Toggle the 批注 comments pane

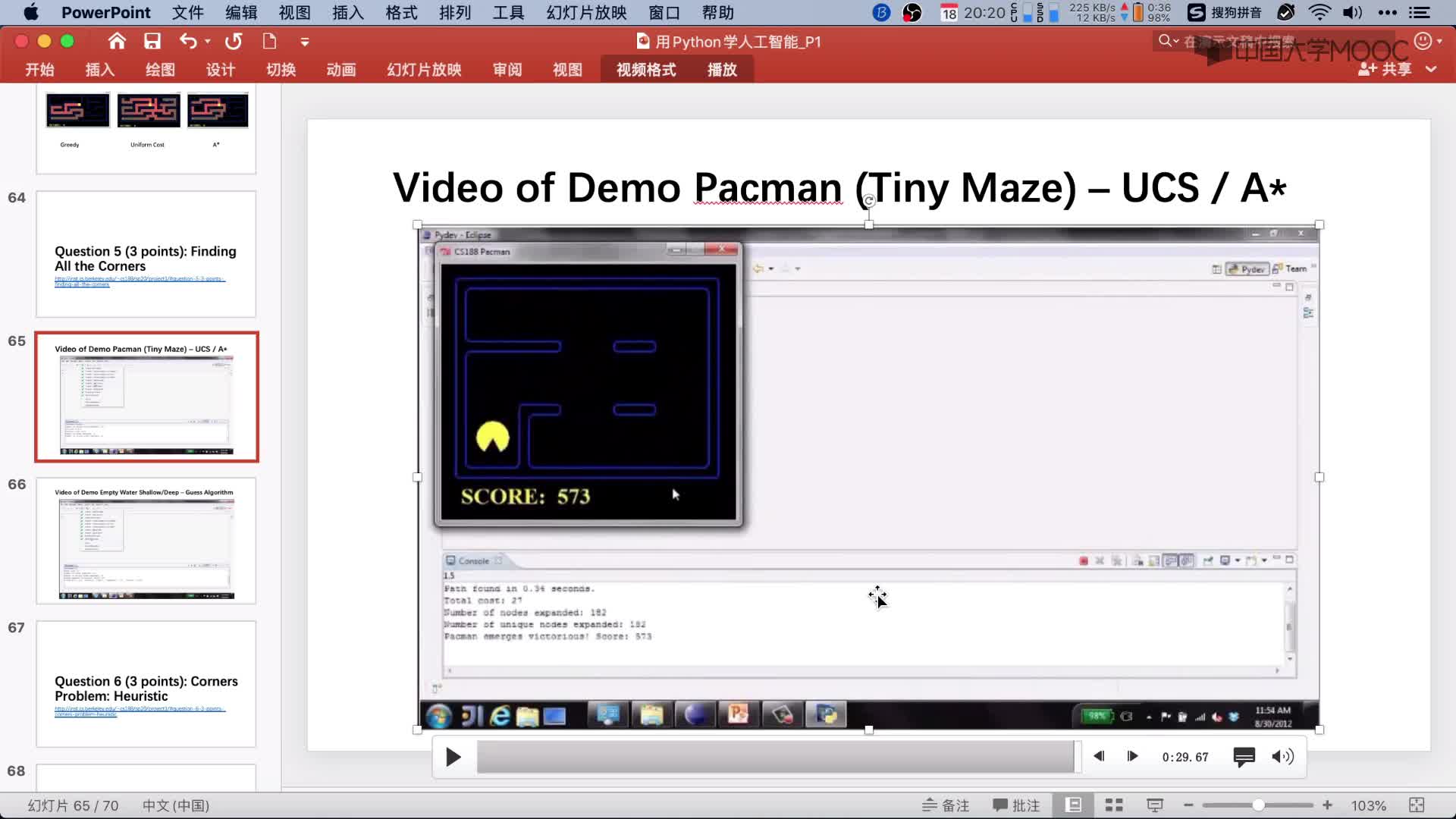1016,805
